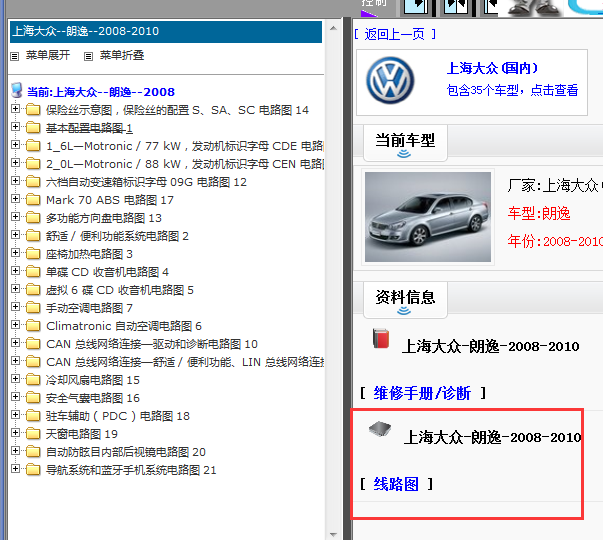Open the 线路图 link
603x540 pixels.
coord(396,484)
